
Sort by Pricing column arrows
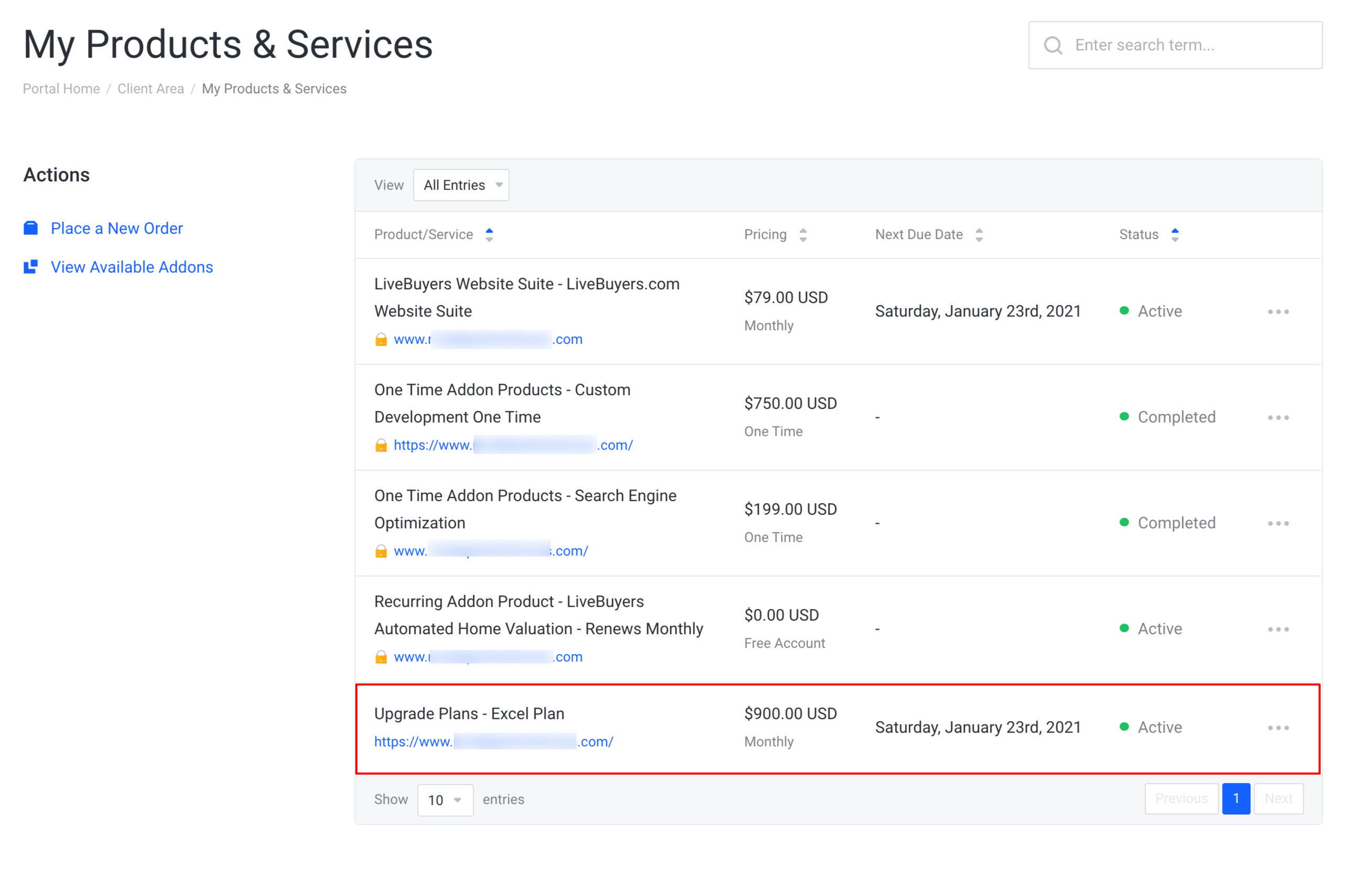(x=803, y=235)
